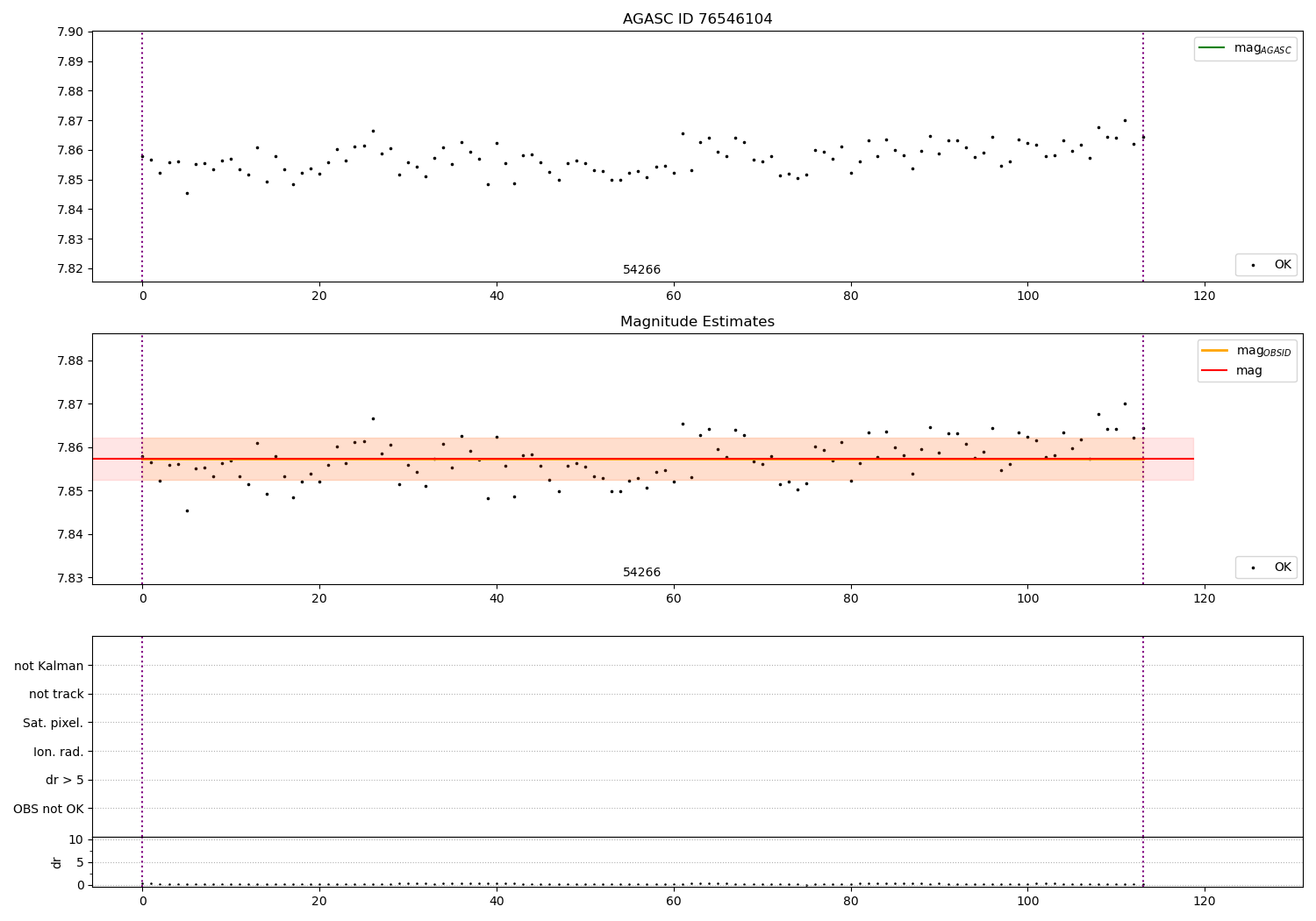Click the highest data point in the top plot

(x=1125, y=120)
